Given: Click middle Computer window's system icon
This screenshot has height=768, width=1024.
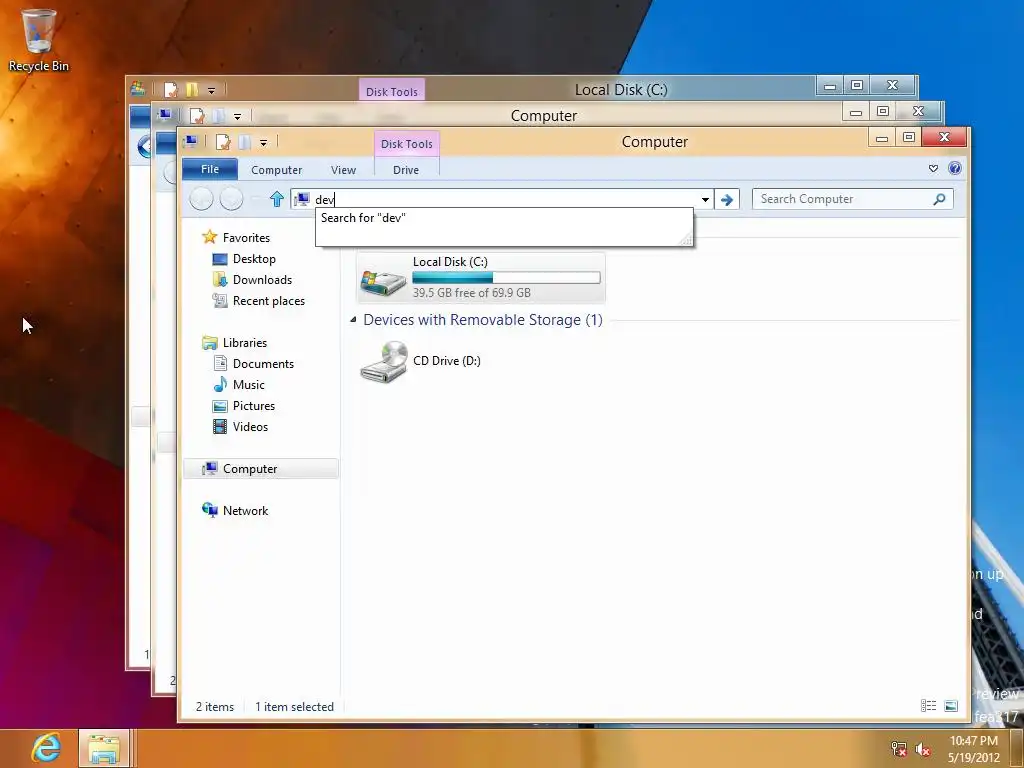Looking at the screenshot, I should pos(165,115).
